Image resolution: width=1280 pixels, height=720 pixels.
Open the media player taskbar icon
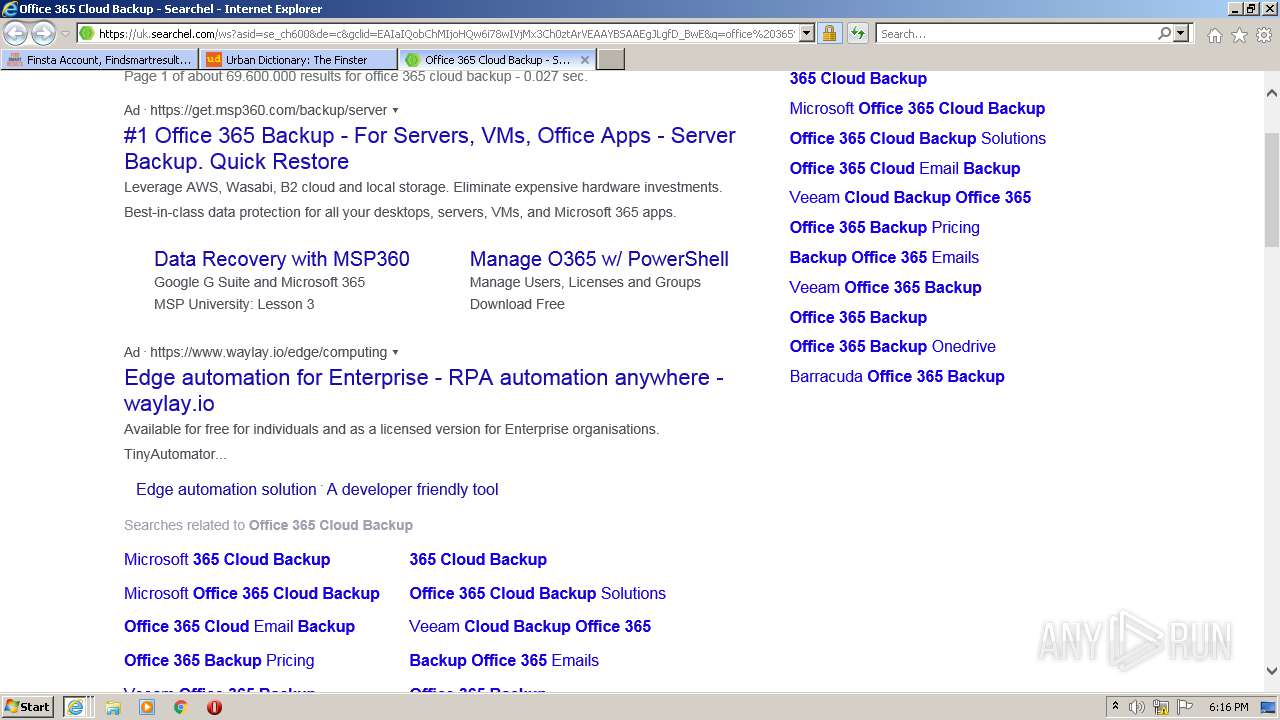(x=147, y=707)
